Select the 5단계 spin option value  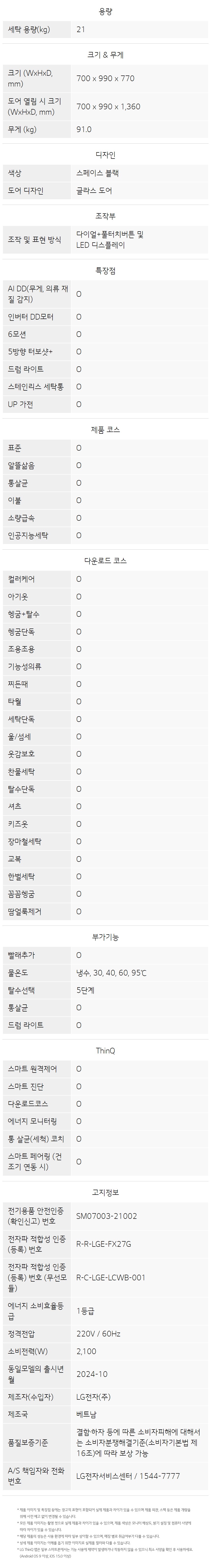(x=85, y=990)
